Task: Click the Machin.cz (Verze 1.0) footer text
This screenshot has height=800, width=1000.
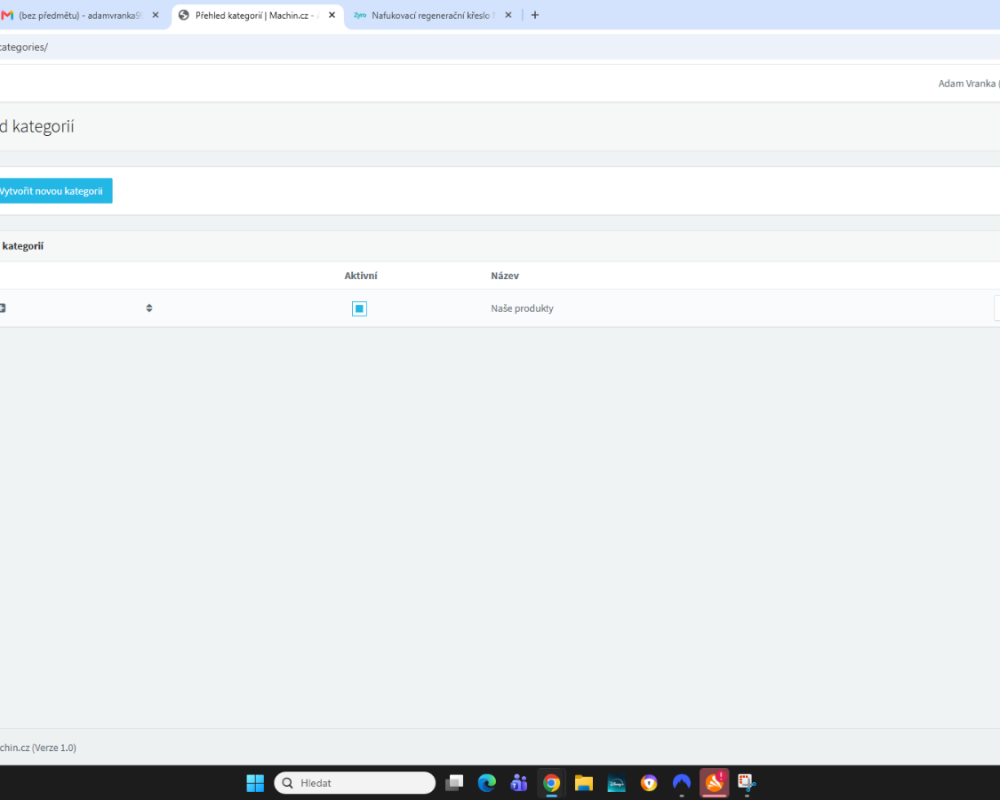Action: pos(38,748)
